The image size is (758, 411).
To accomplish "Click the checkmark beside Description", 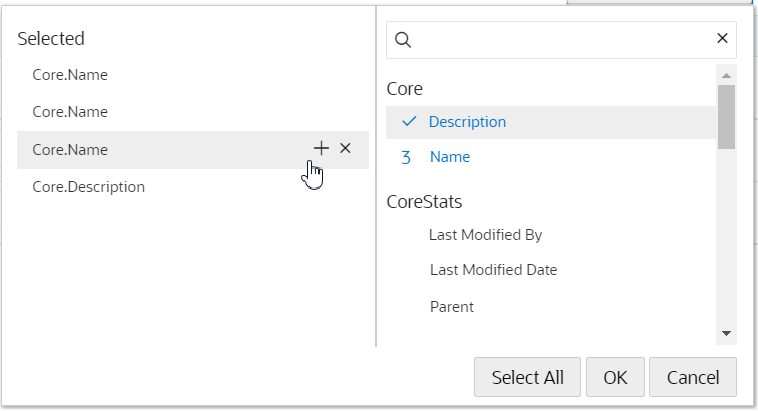I will pyautogui.click(x=408, y=122).
